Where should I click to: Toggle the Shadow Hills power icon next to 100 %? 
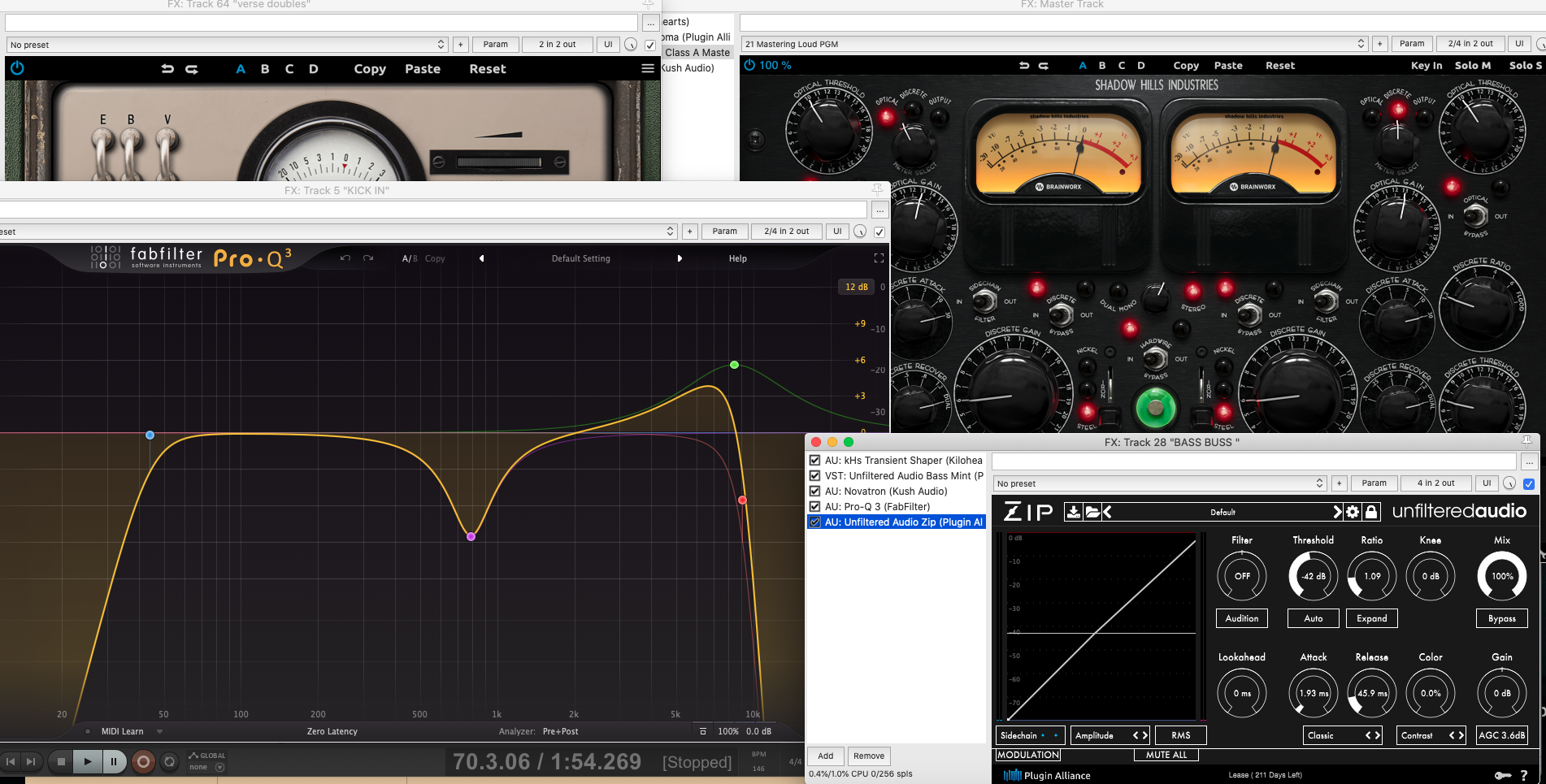click(749, 65)
